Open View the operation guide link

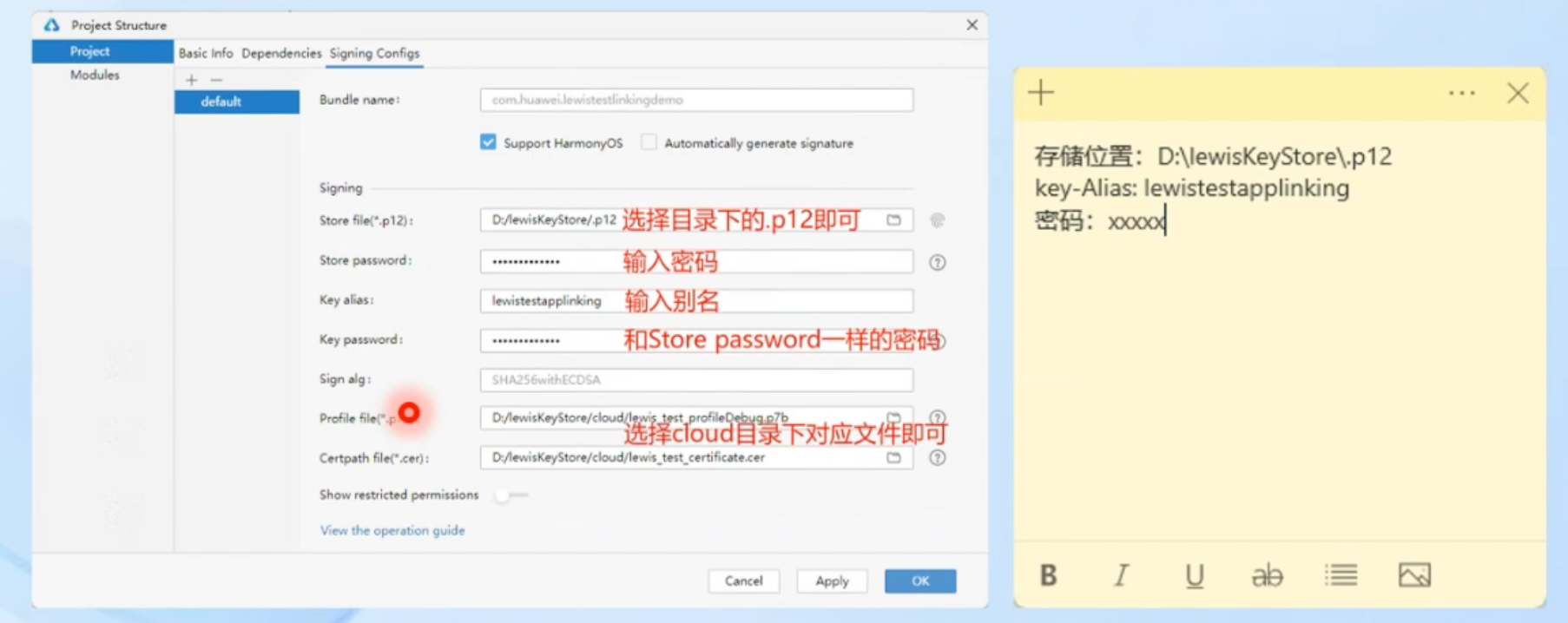coord(392,530)
